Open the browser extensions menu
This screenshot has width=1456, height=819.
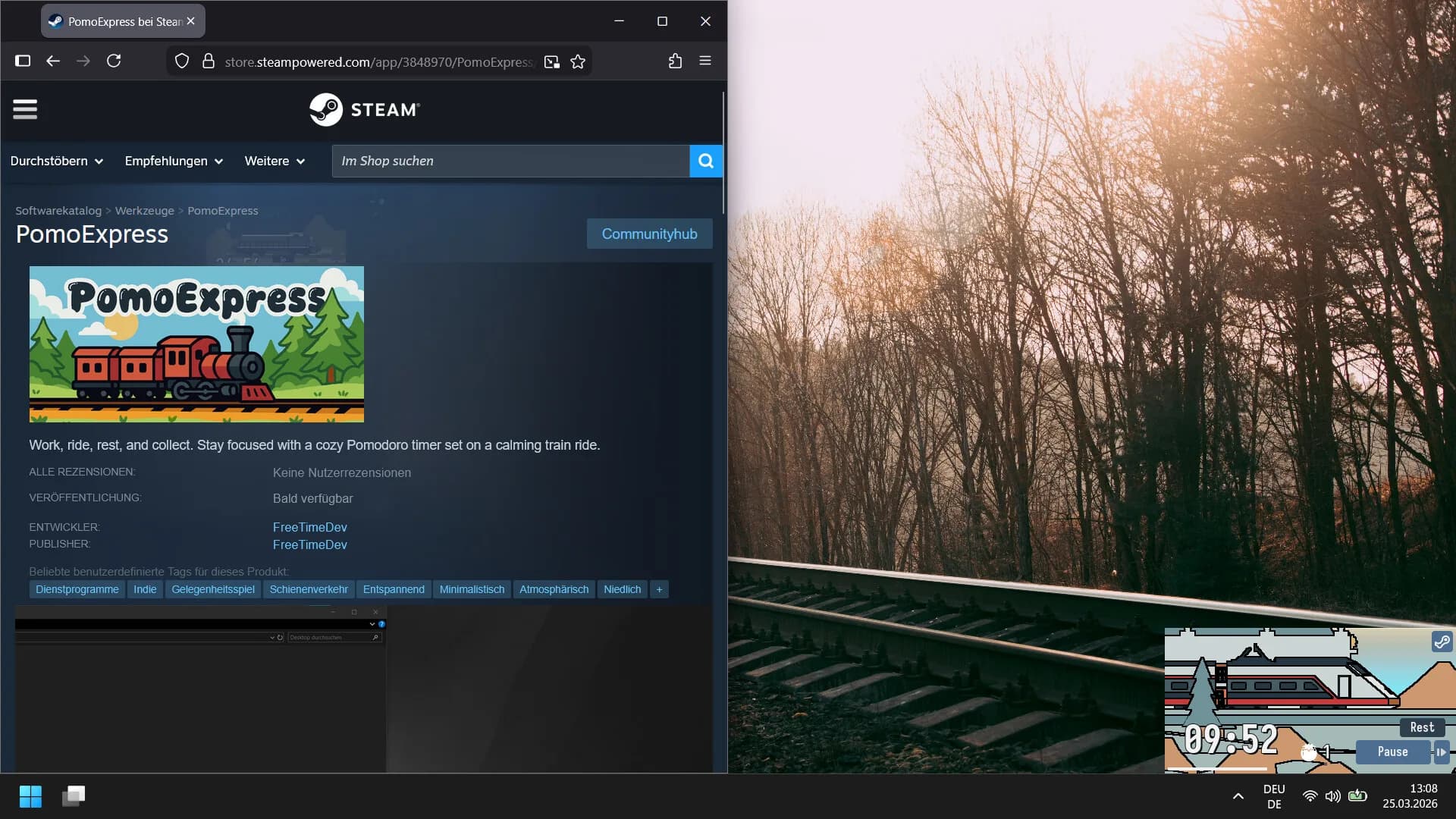click(675, 61)
